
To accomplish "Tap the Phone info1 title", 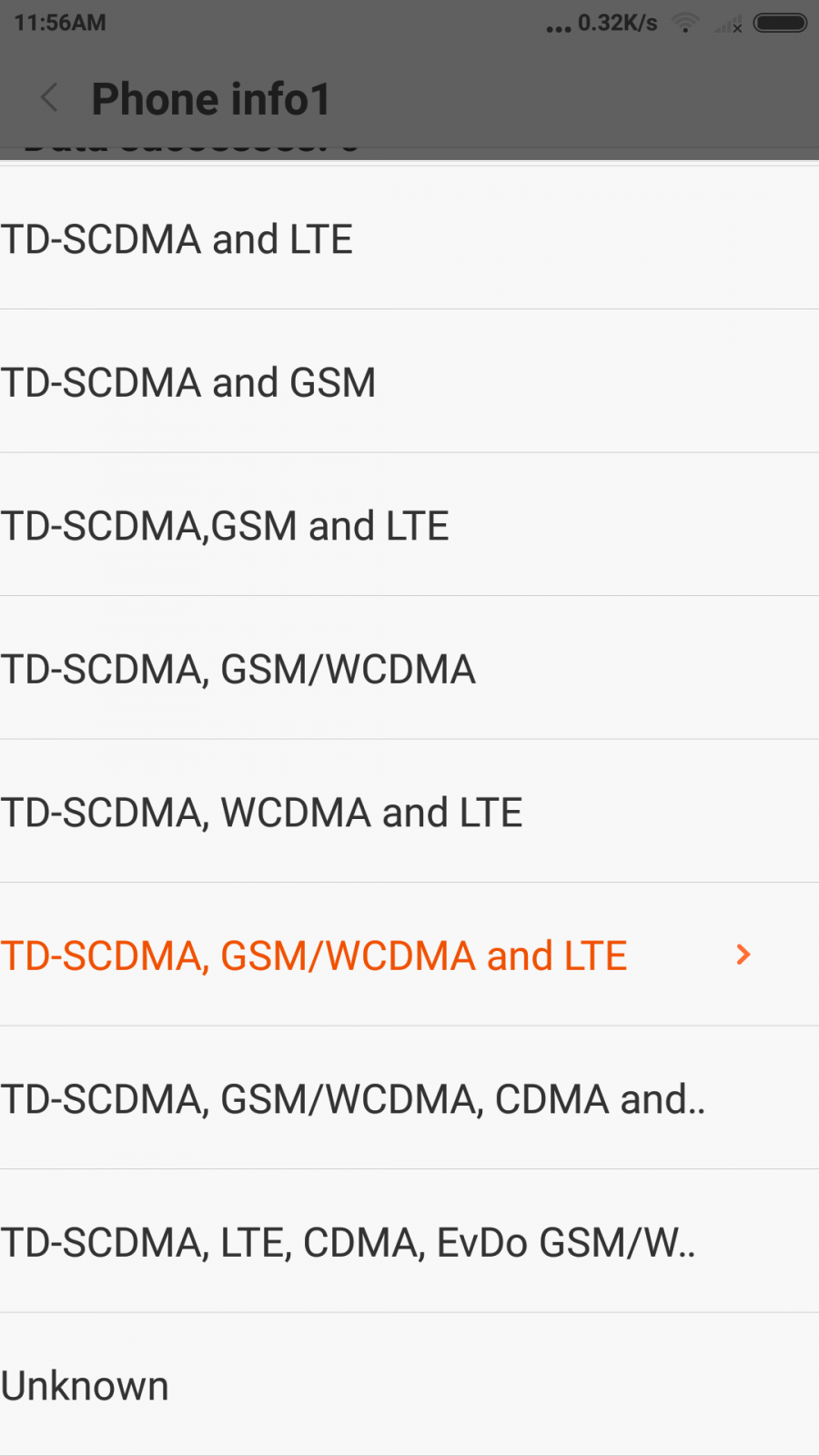I will tap(211, 98).
